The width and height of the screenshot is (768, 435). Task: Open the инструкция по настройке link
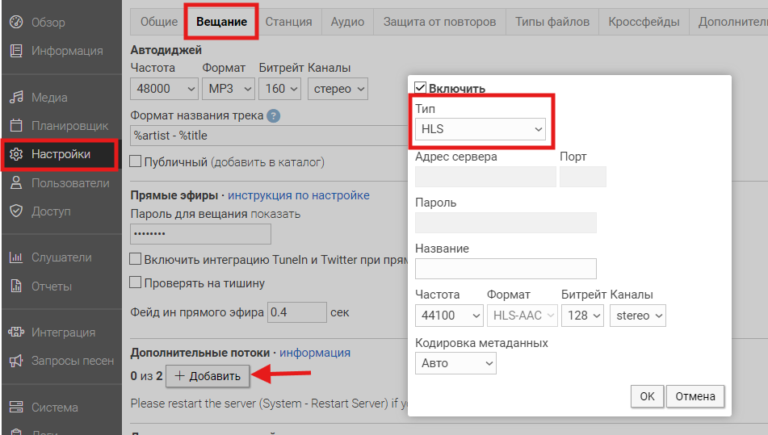pos(298,195)
